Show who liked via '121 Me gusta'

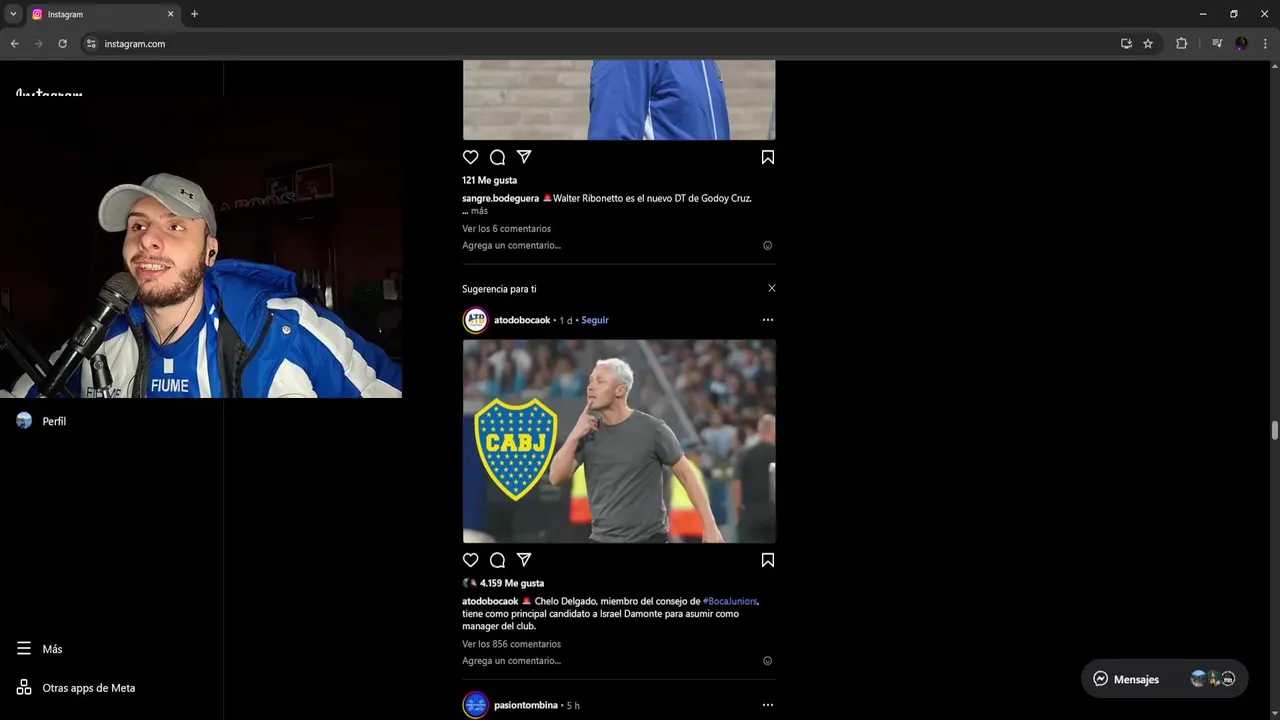pos(489,180)
